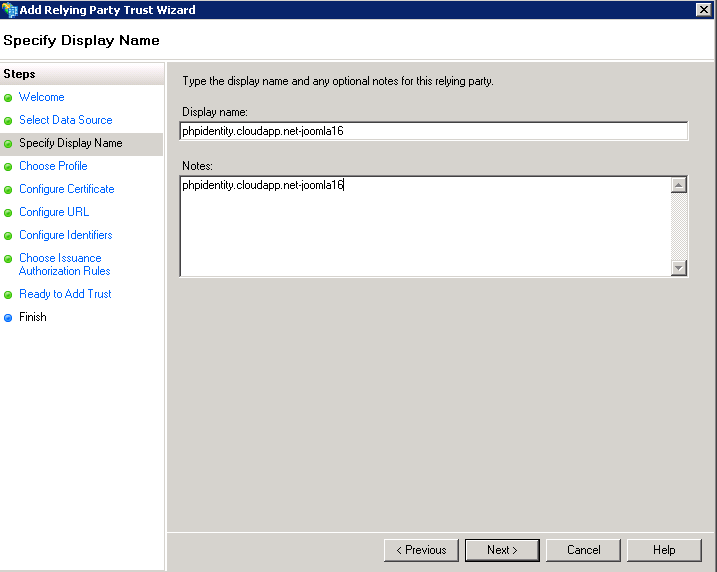
Task: Click the green bullet beside Ready to Add Trust
Action: 8,295
